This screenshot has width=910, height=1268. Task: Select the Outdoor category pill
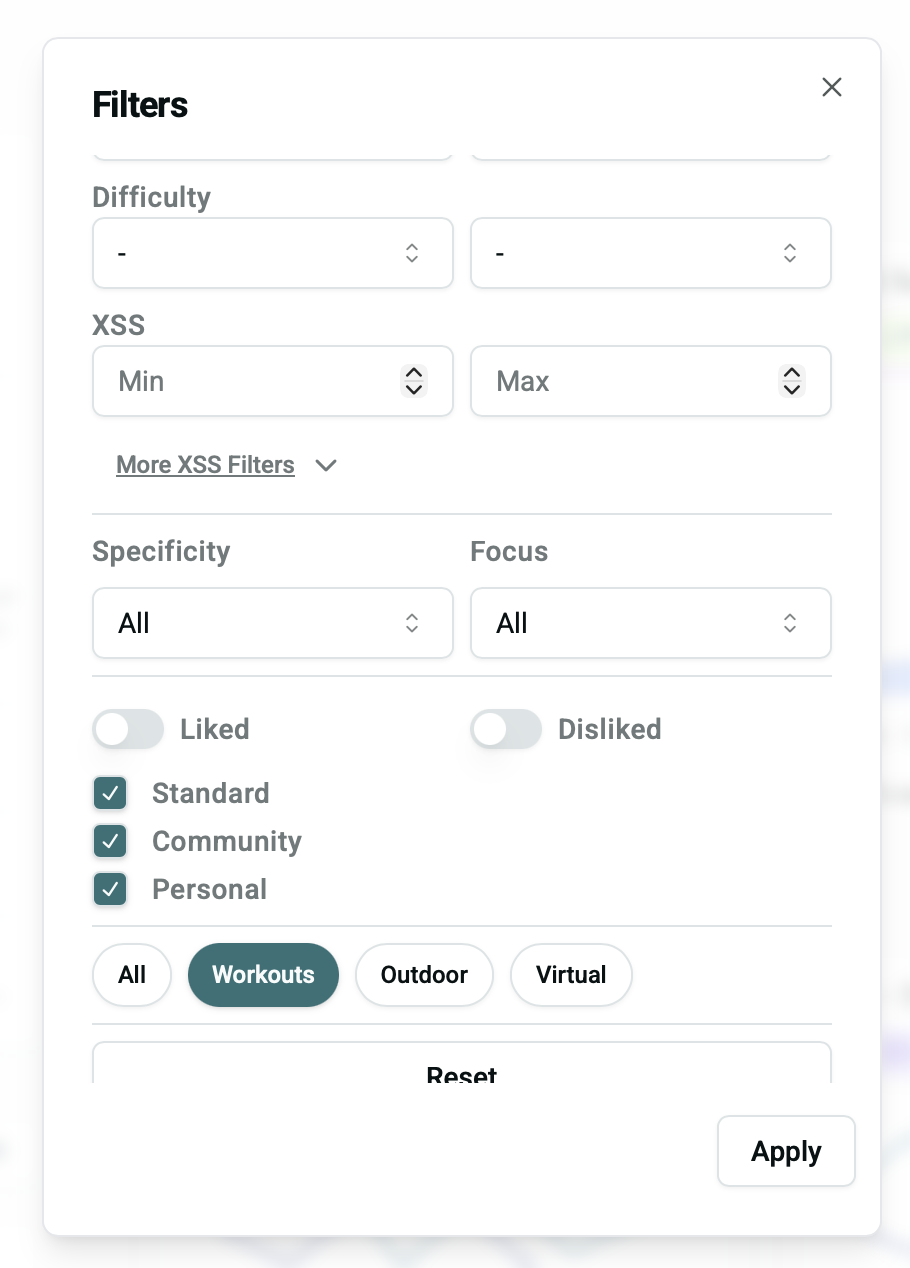pyautogui.click(x=424, y=975)
